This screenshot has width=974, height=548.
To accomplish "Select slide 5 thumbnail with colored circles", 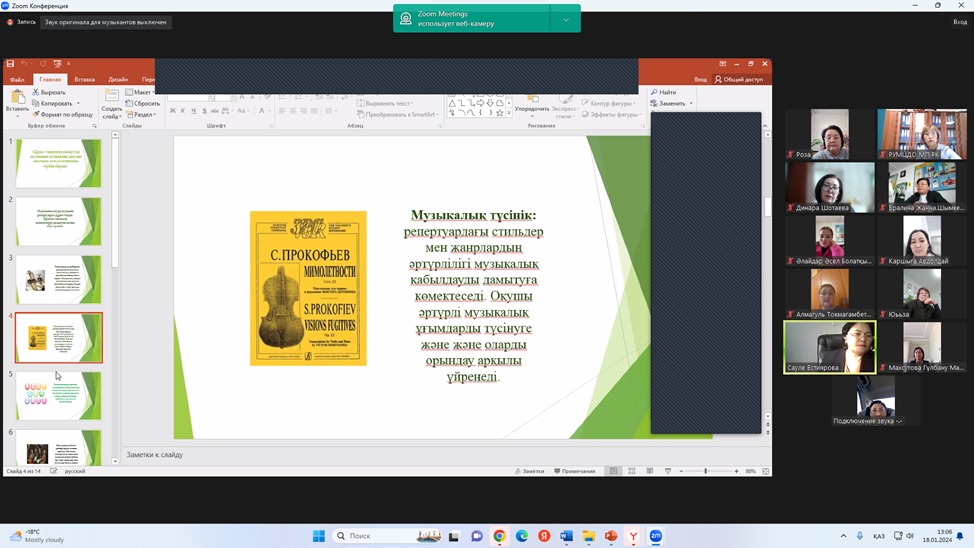I will point(58,396).
